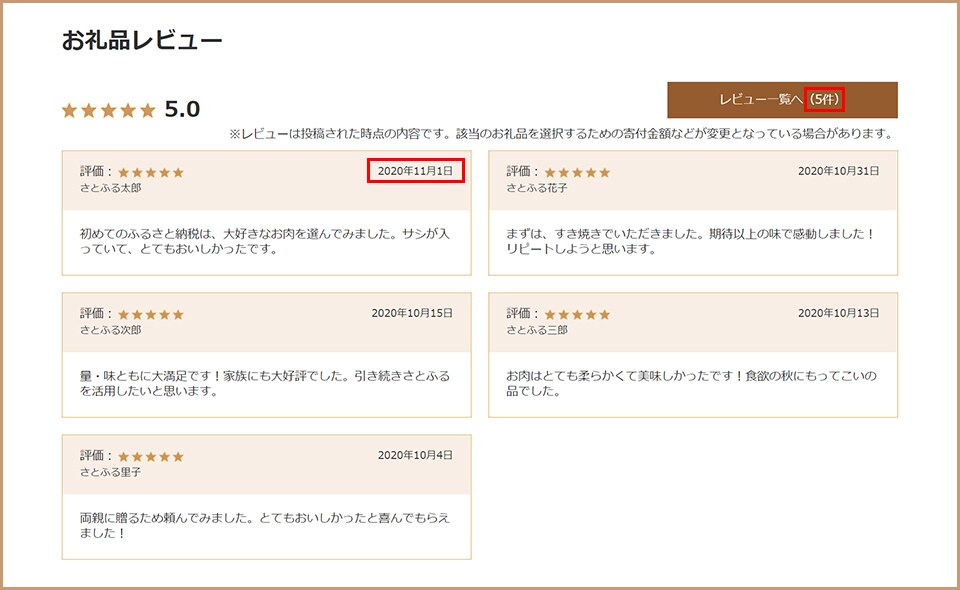Click the date 2020年11月1日
Viewport: 960px width, 590px height.
(x=415, y=171)
